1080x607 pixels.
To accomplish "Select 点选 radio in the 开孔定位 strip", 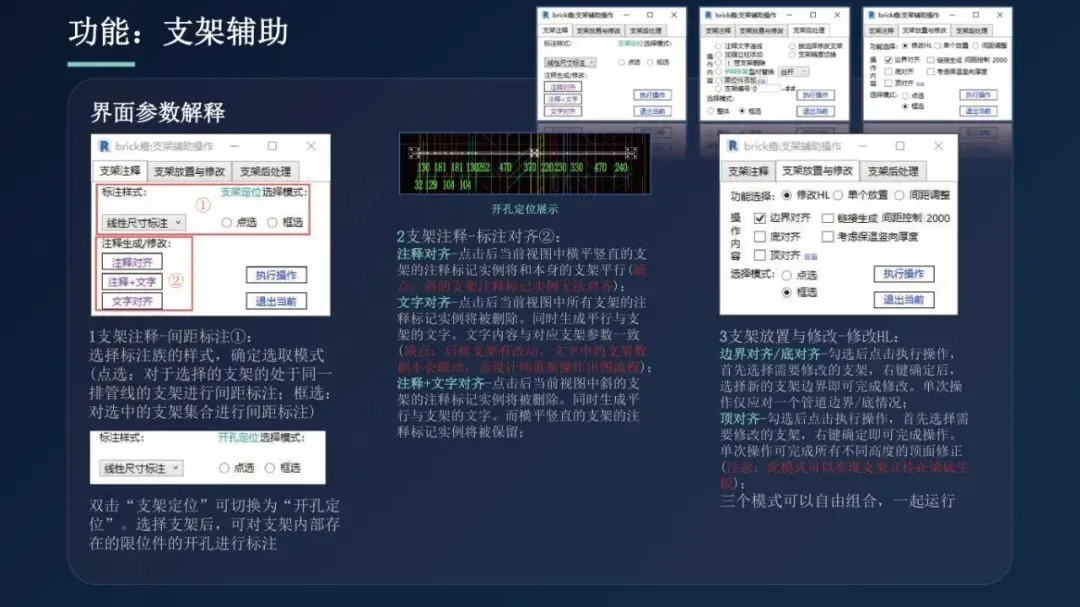I will [224, 468].
